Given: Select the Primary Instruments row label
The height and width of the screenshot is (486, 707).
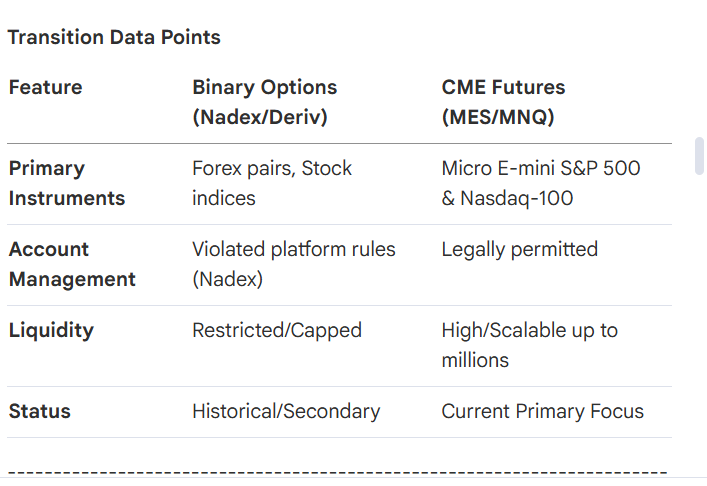Looking at the screenshot, I should coord(67,183).
